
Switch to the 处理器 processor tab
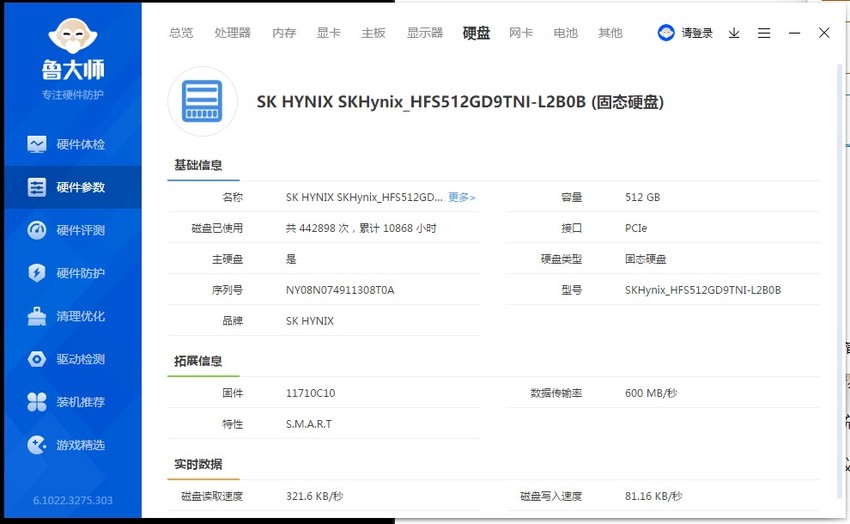tap(233, 33)
